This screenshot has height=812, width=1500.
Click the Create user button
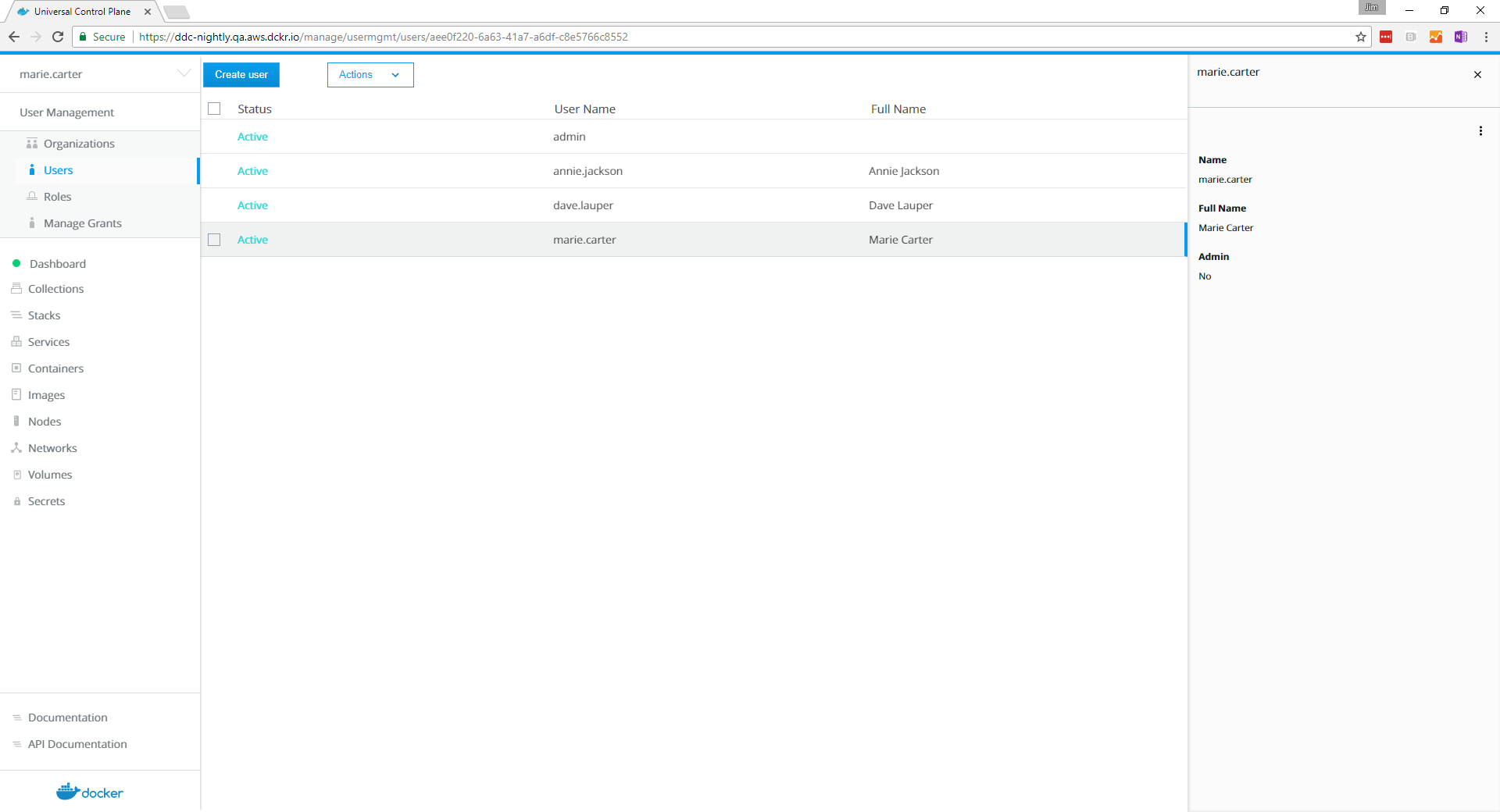pyautogui.click(x=241, y=75)
